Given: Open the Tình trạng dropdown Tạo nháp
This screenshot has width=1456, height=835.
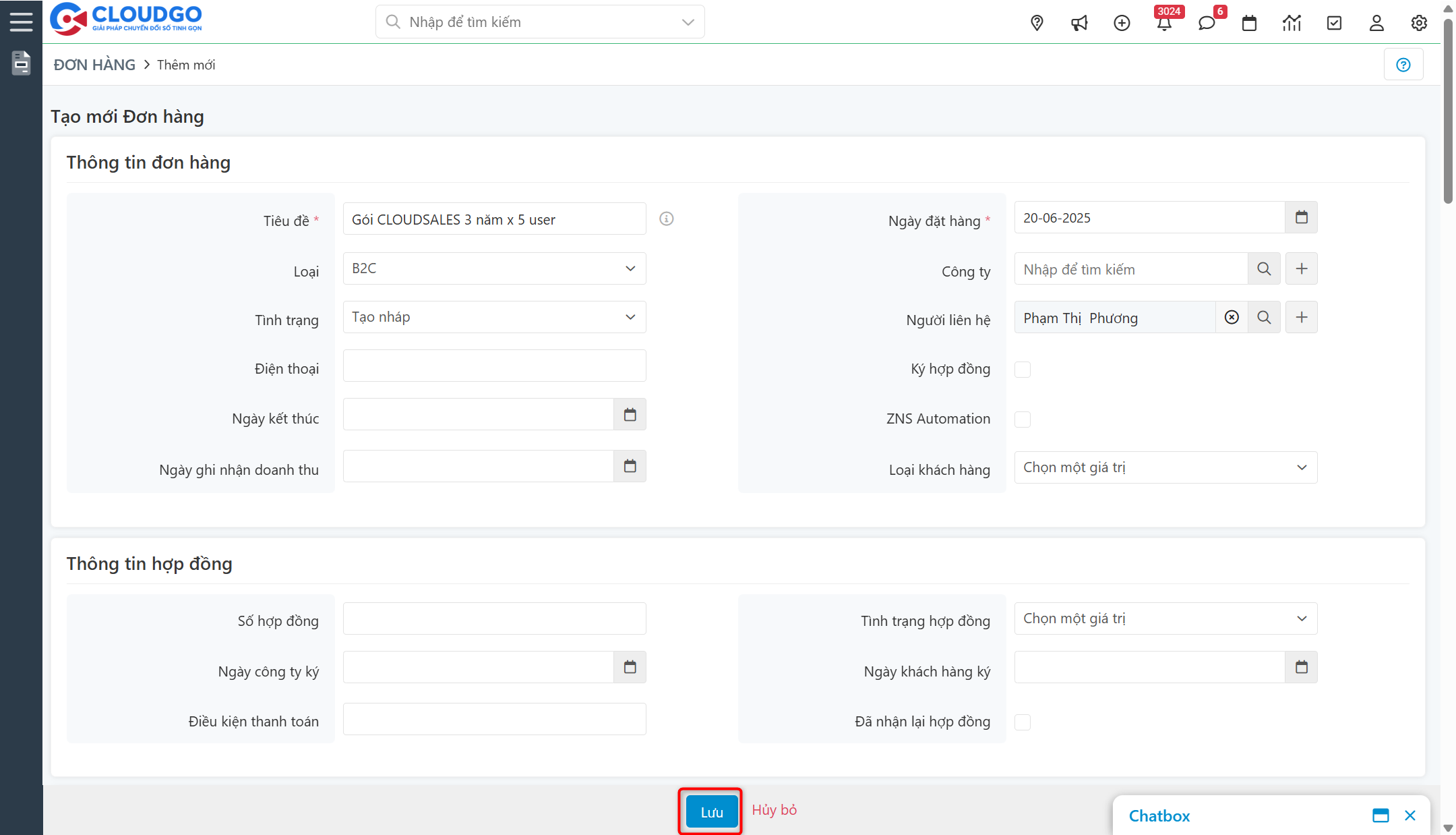Looking at the screenshot, I should click(x=494, y=317).
